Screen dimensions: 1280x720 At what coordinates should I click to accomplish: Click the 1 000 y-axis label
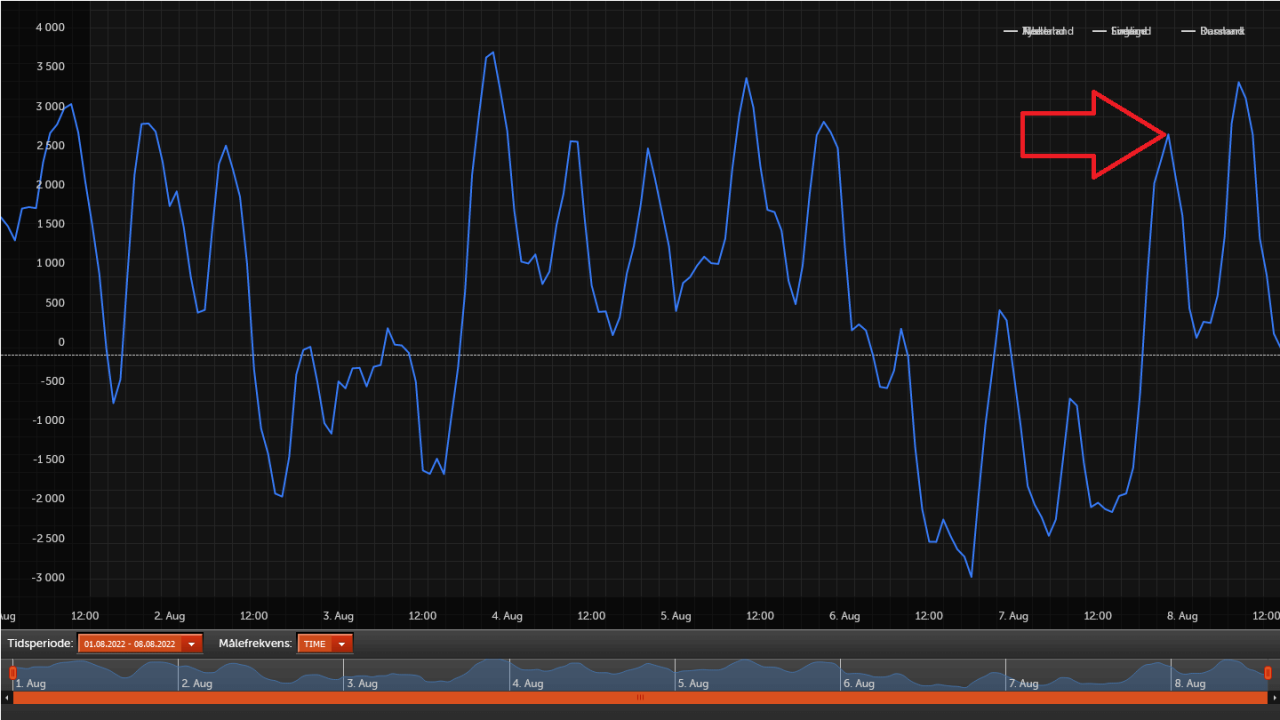50,263
